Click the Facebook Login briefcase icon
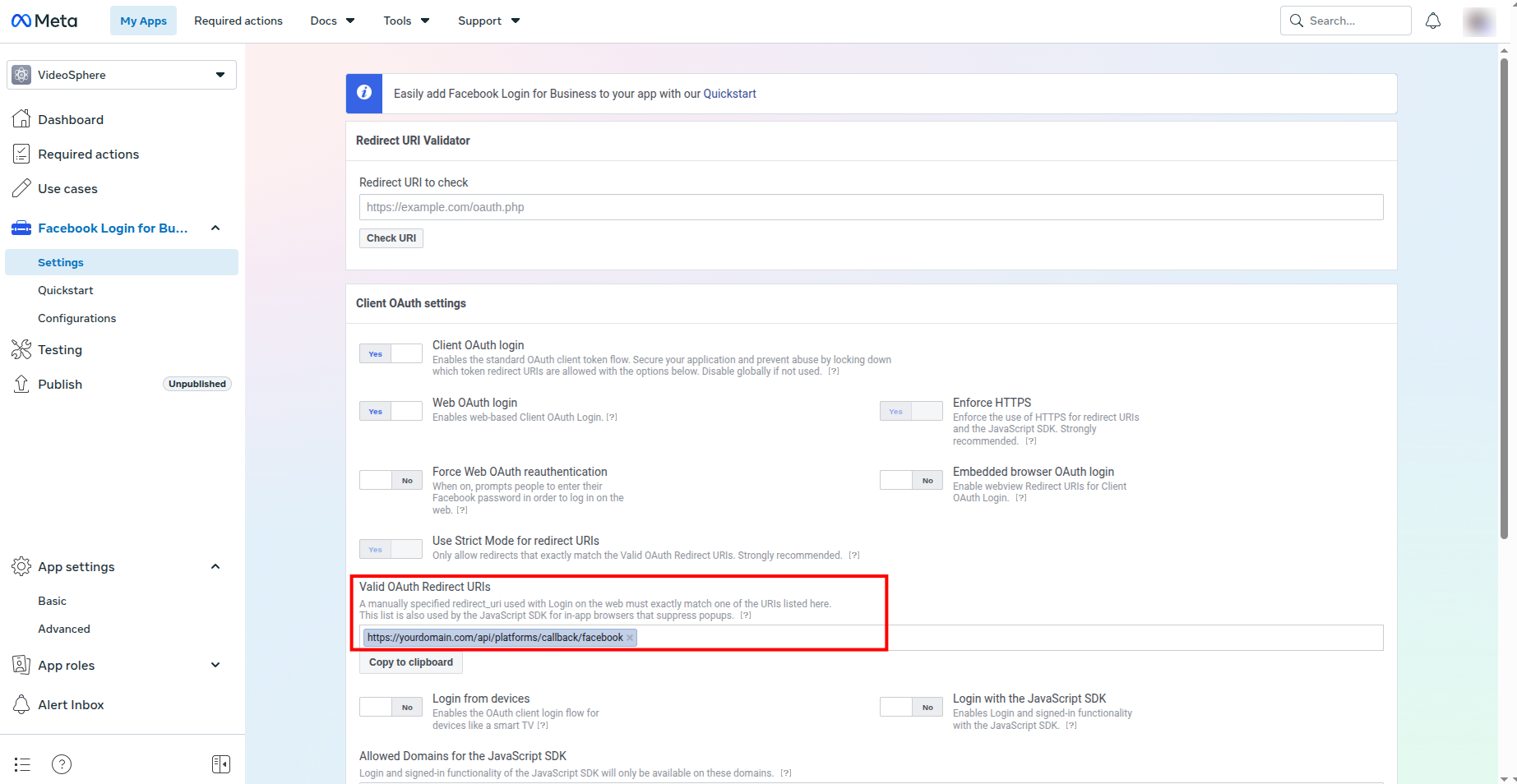 21,228
